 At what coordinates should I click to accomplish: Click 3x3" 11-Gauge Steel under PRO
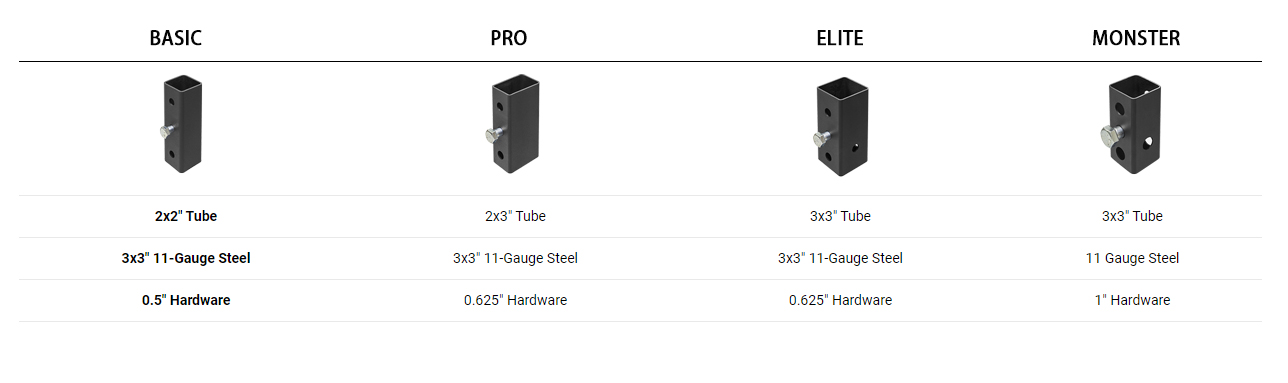click(x=515, y=258)
